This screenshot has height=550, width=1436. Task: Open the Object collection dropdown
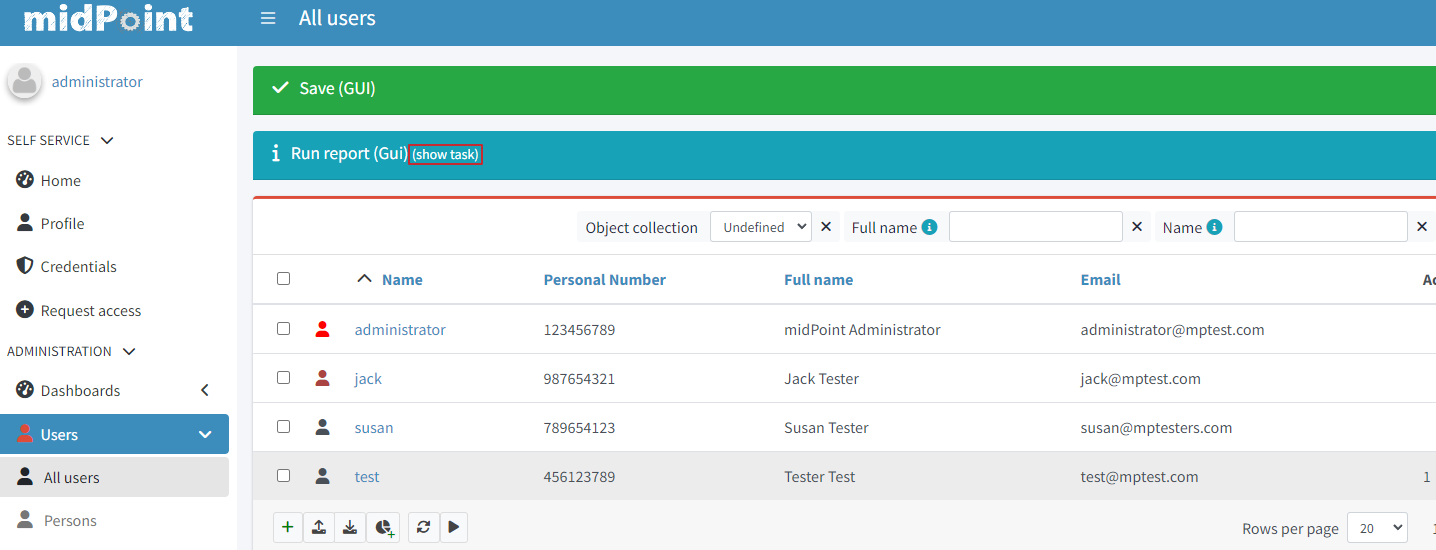tap(760, 227)
